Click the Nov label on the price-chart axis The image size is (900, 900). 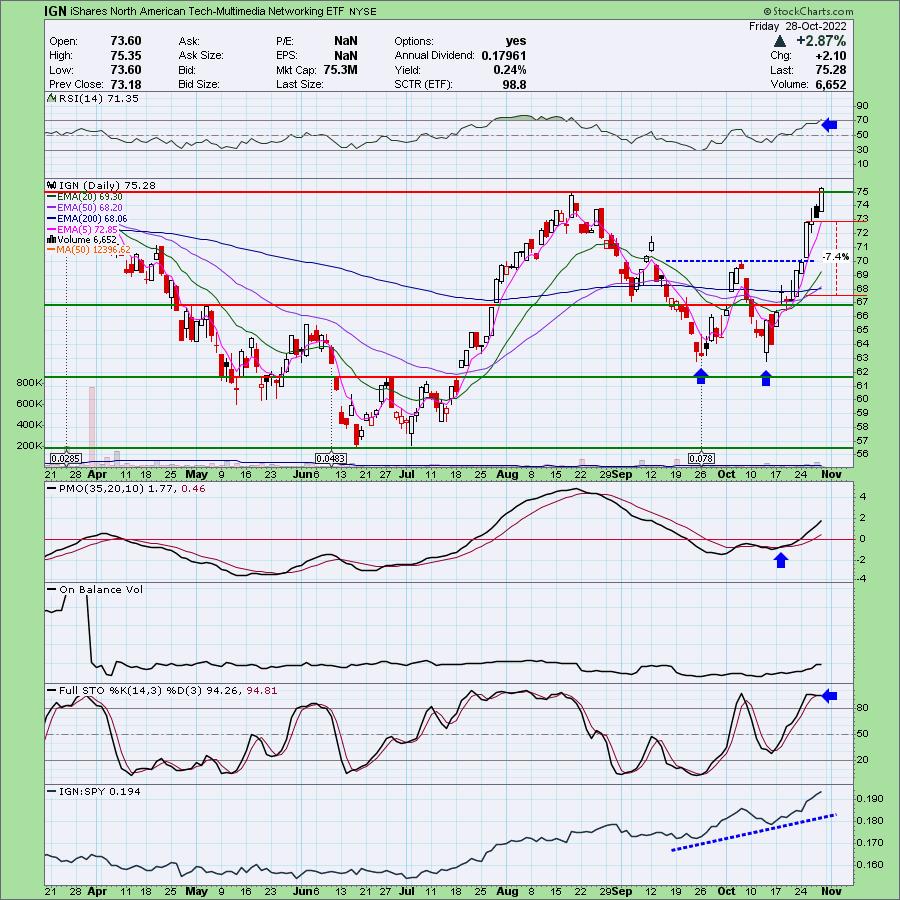832,474
